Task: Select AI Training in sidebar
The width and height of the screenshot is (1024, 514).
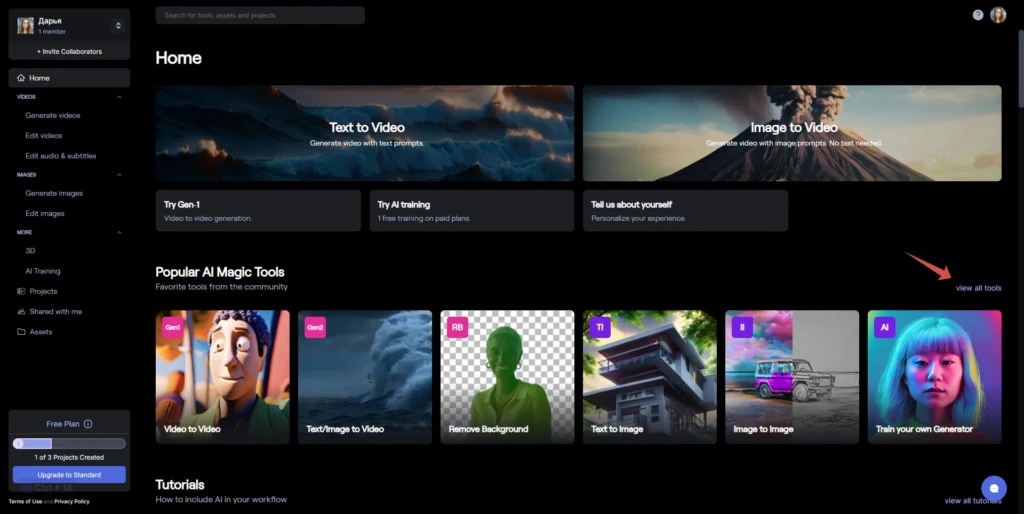Action: 42,271
